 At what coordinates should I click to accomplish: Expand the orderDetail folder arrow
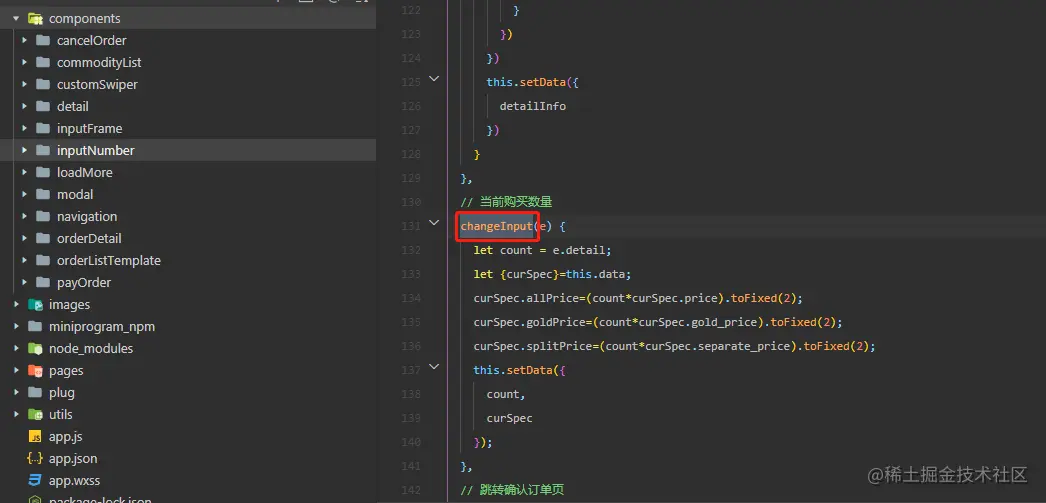pyautogui.click(x=24, y=239)
